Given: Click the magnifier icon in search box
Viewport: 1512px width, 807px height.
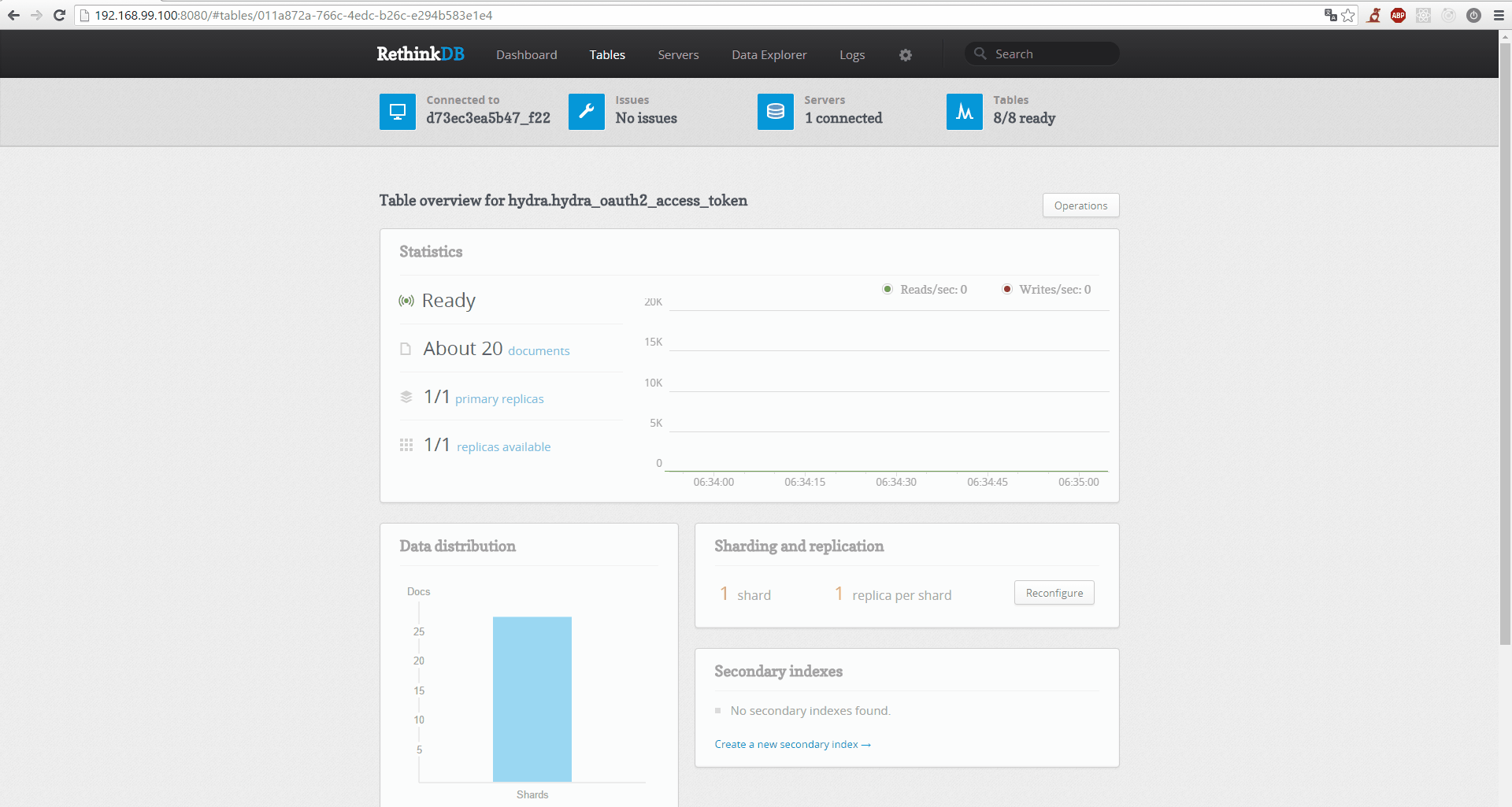Looking at the screenshot, I should 980,54.
